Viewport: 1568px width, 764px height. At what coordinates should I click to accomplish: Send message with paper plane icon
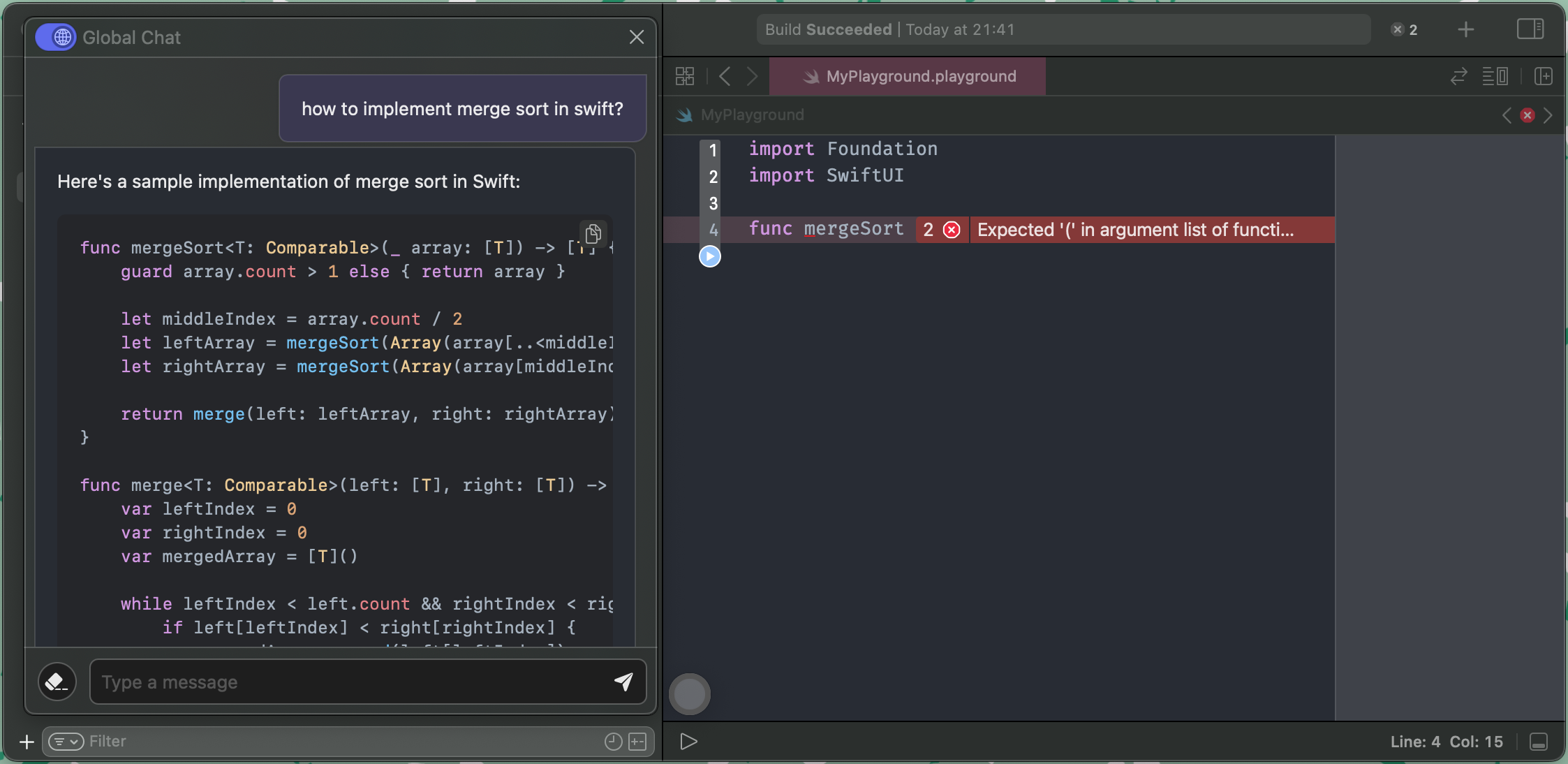(623, 682)
